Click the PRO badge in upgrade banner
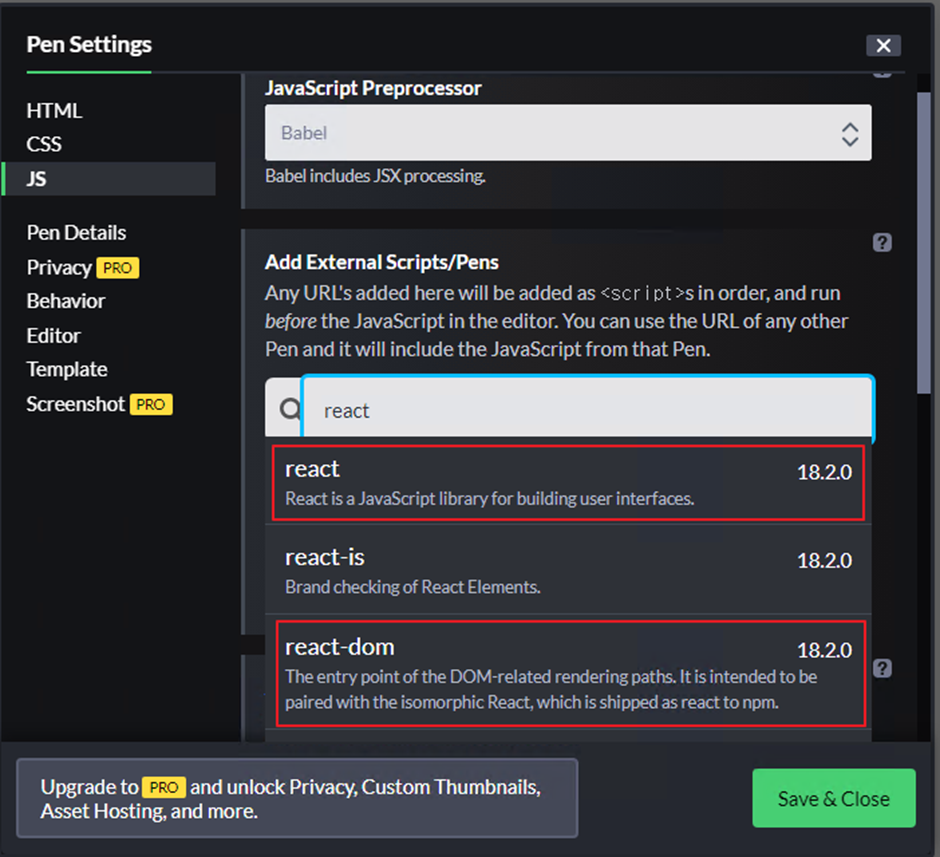 [164, 787]
